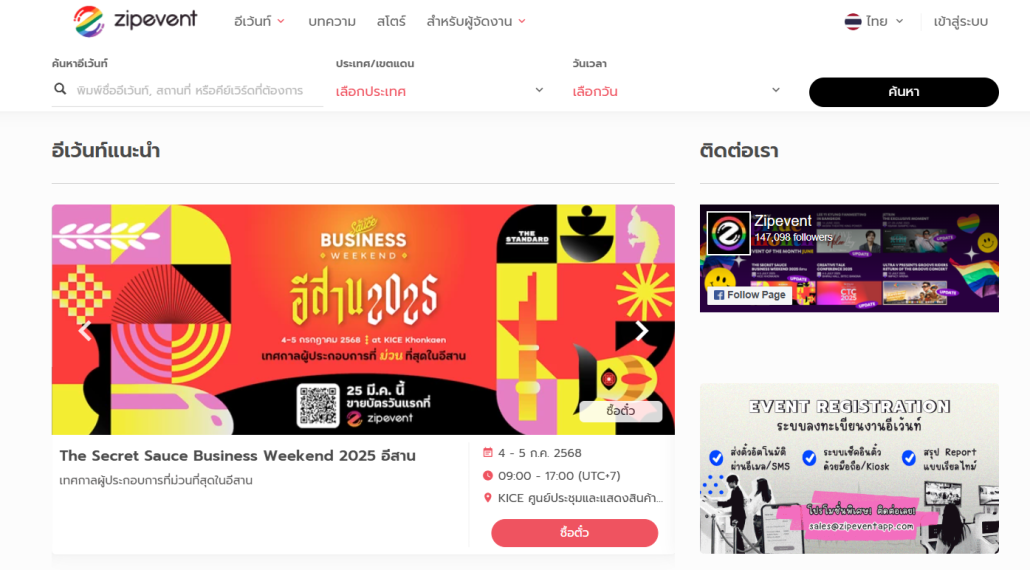Open the บทความ menu item
This screenshot has width=1030, height=570.
pos(332,22)
